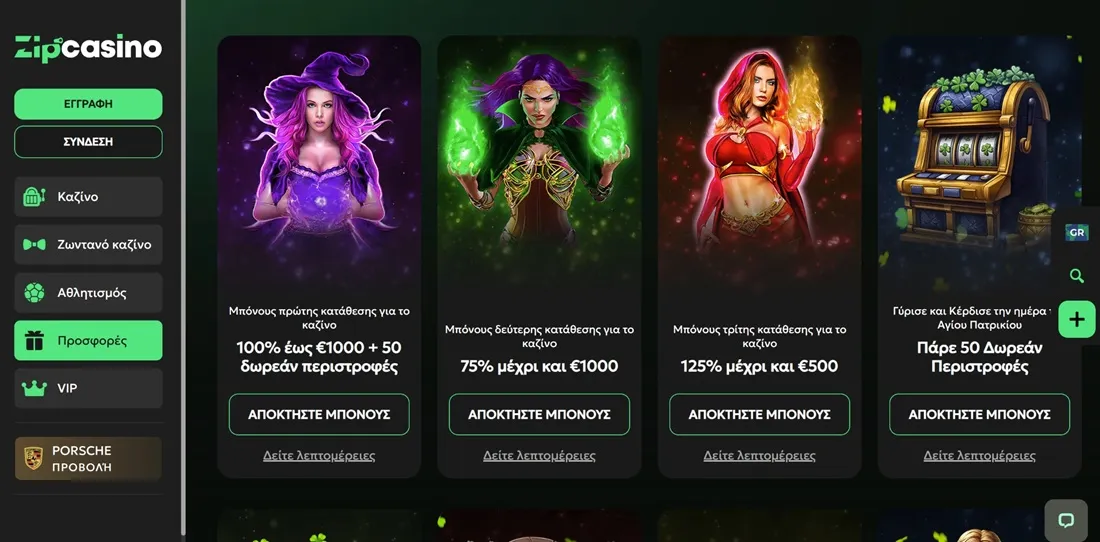Click the green plus button
The width and height of the screenshot is (1100, 542).
(1076, 320)
